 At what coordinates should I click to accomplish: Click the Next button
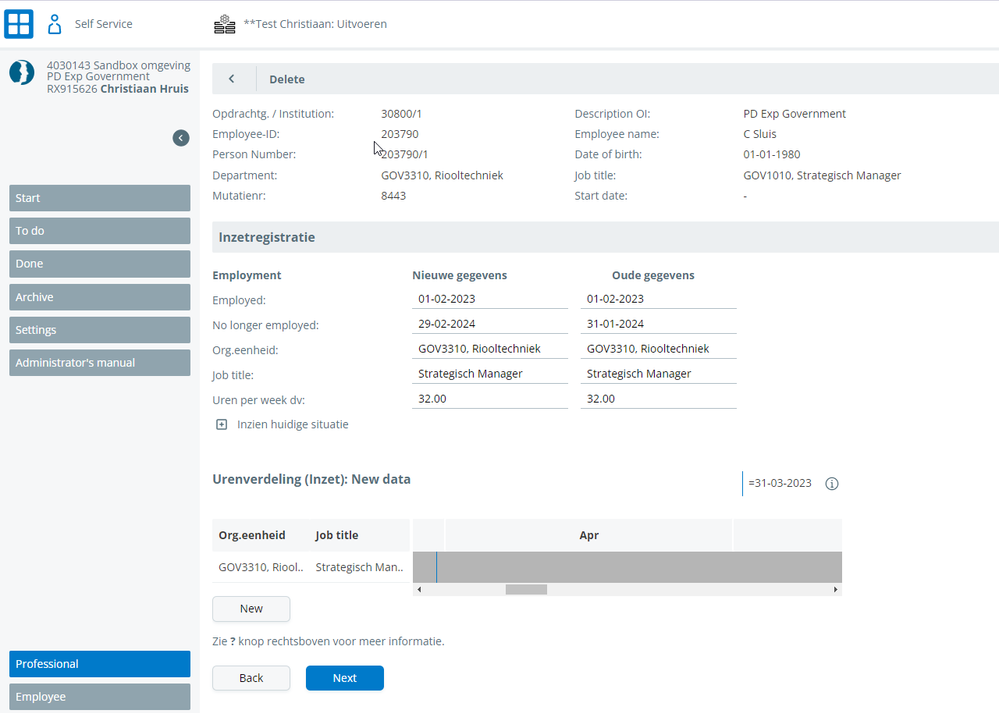coord(345,678)
